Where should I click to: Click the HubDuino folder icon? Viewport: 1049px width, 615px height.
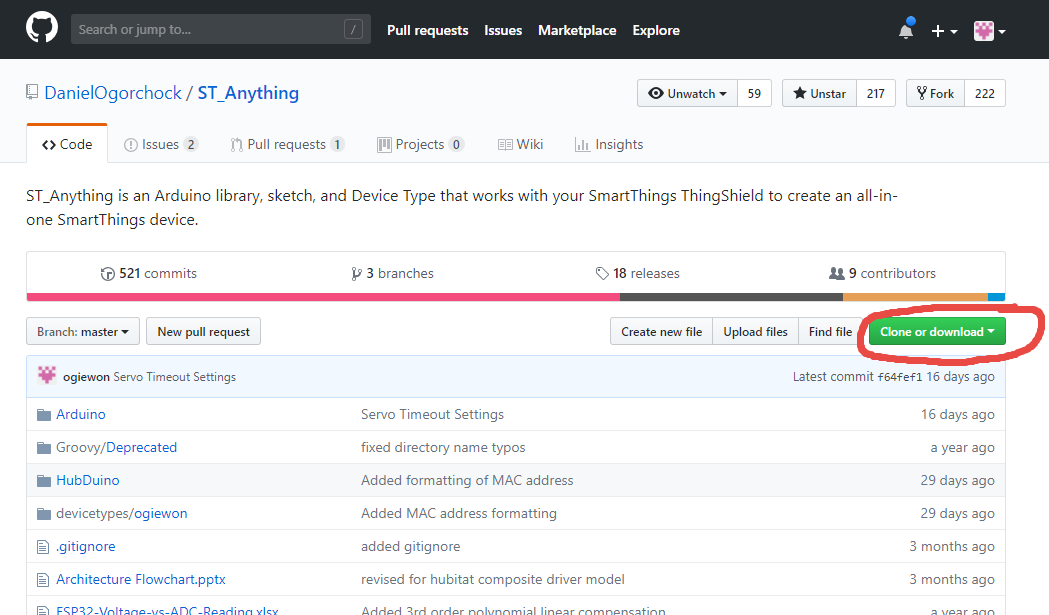click(x=43, y=481)
